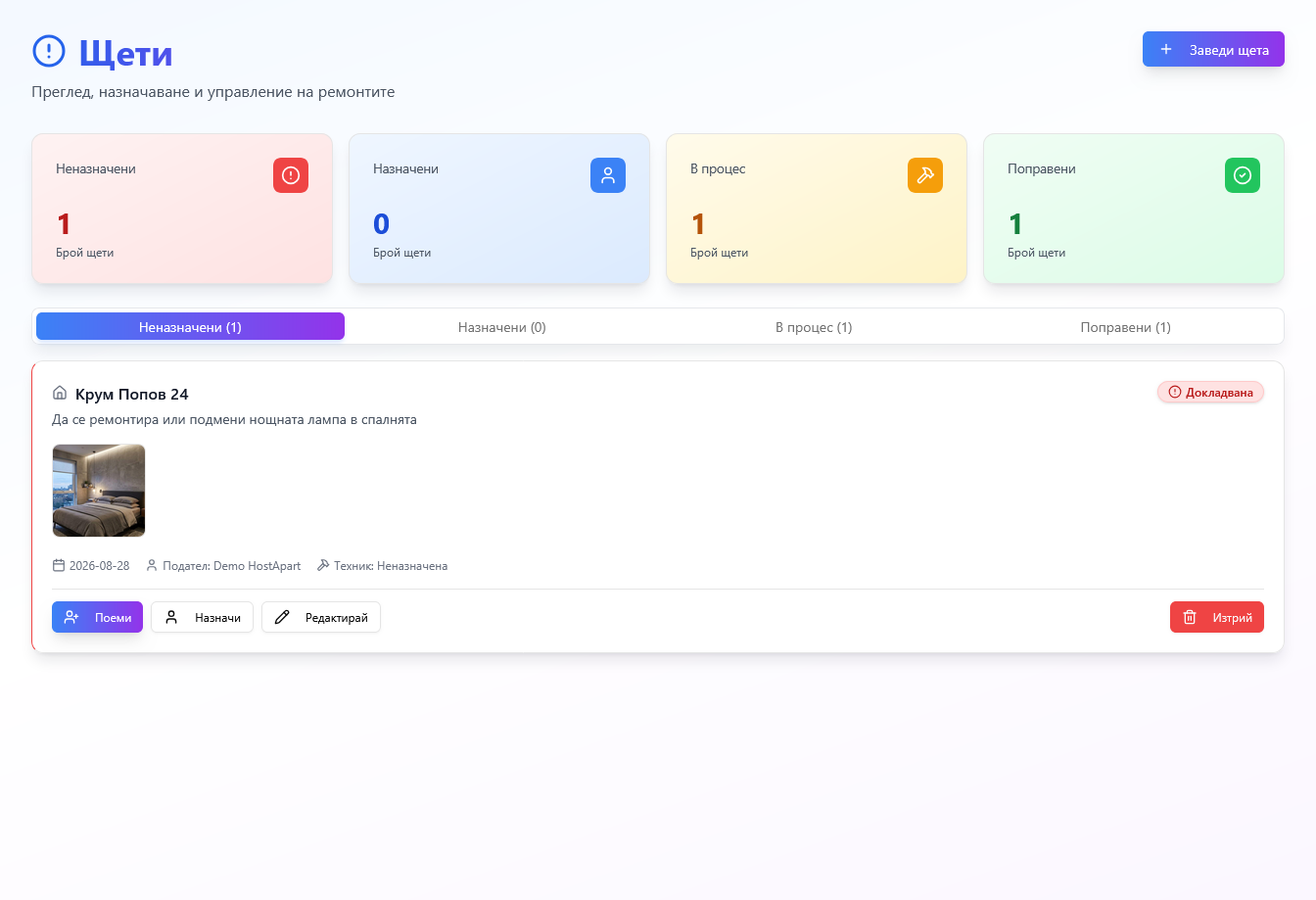Select the В процес (1) tab
The image size is (1316, 900).
coord(814,327)
